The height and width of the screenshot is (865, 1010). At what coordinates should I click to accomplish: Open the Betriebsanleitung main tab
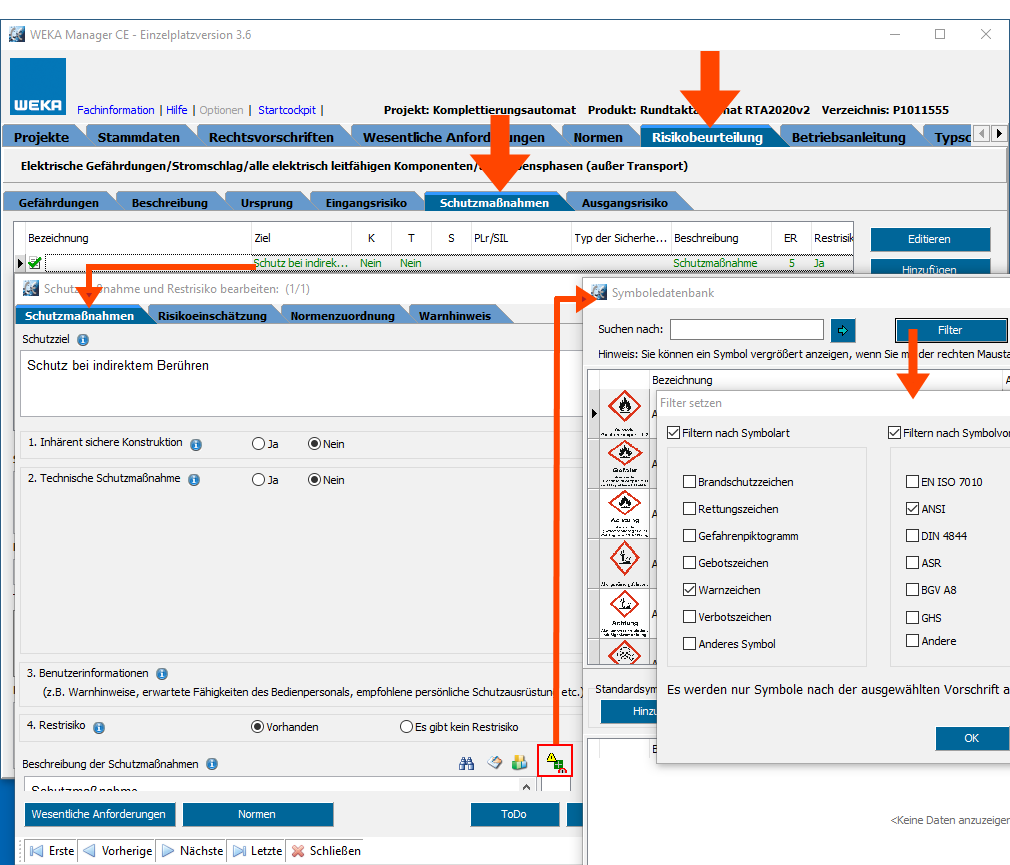(848, 137)
